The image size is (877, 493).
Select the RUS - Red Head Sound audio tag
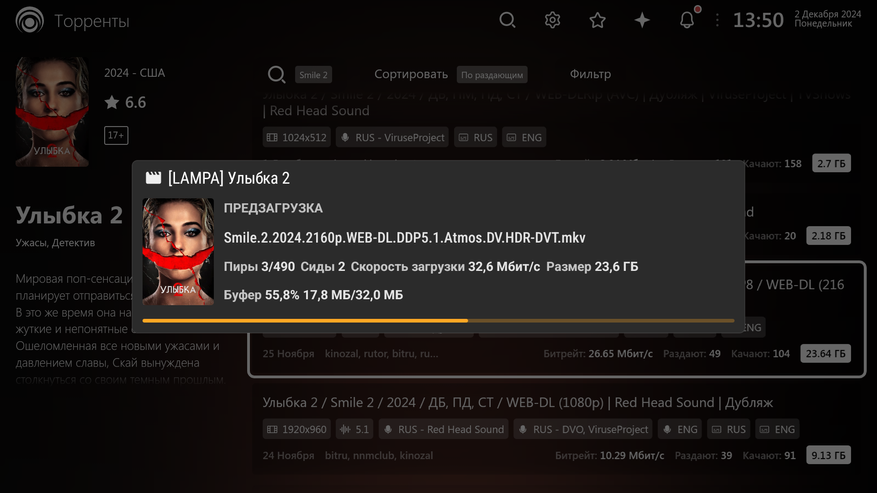(x=443, y=429)
